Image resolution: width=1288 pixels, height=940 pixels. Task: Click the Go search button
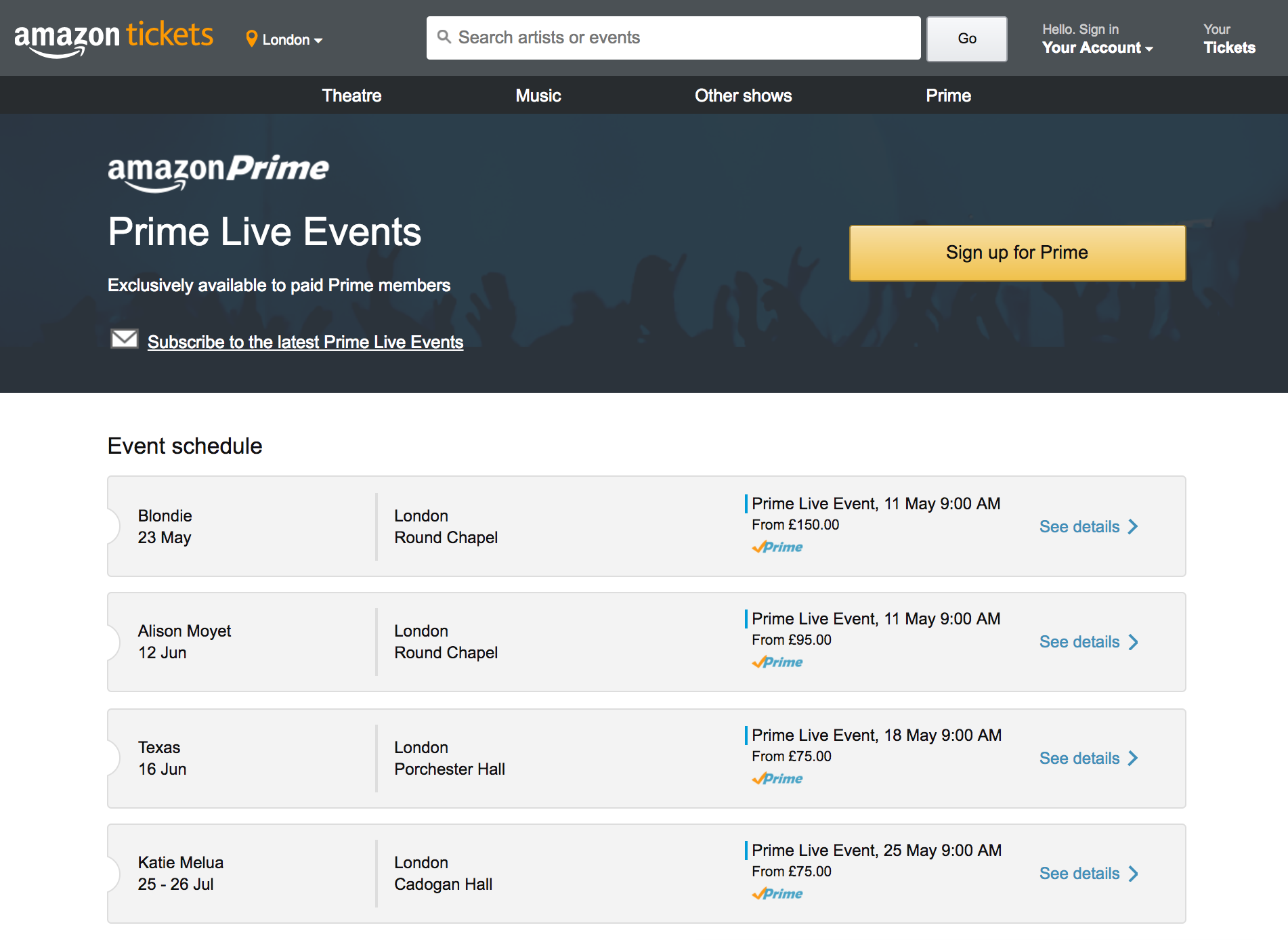pyautogui.click(x=966, y=39)
